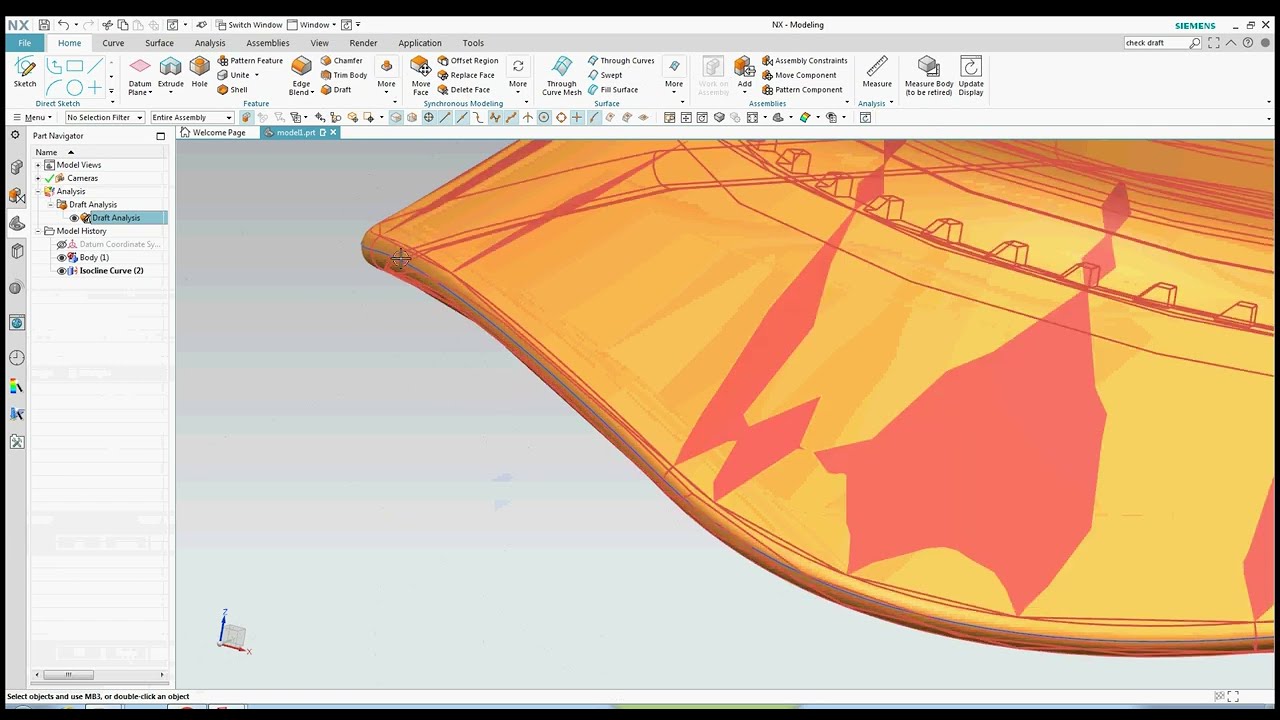Select the Move Face tool
The image size is (1280, 720).
click(x=421, y=76)
